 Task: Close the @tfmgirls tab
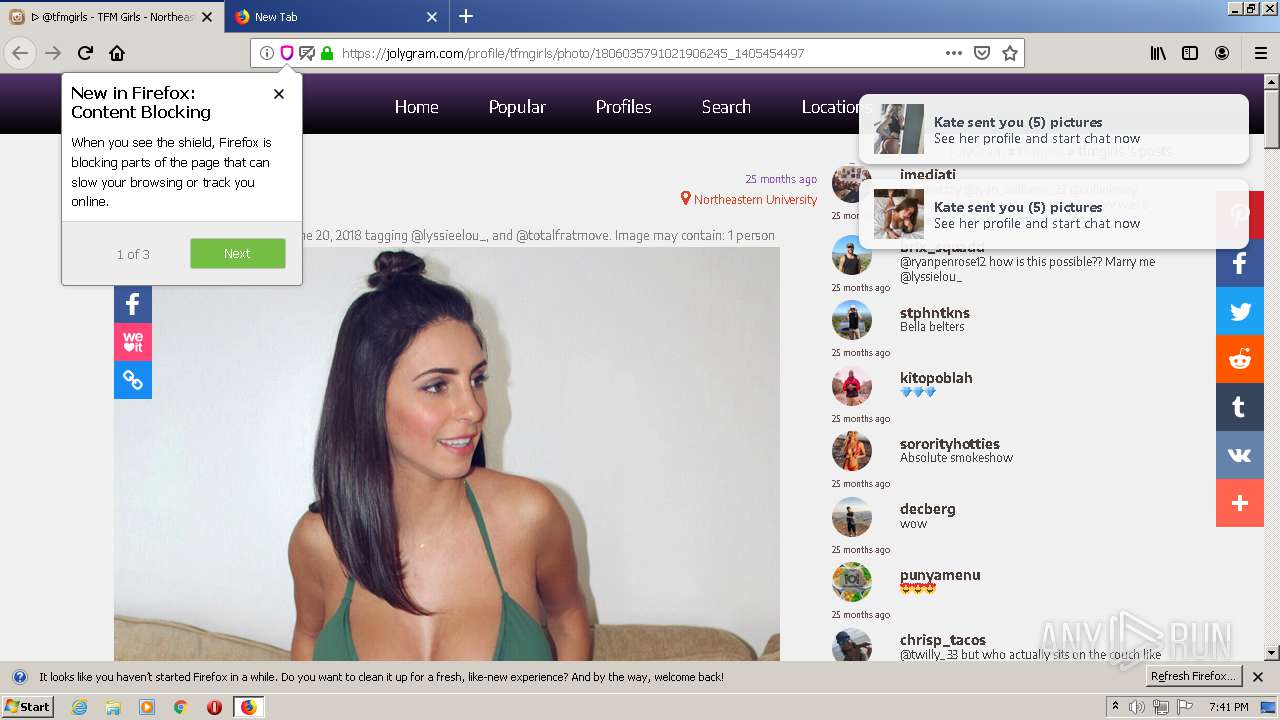(x=207, y=17)
